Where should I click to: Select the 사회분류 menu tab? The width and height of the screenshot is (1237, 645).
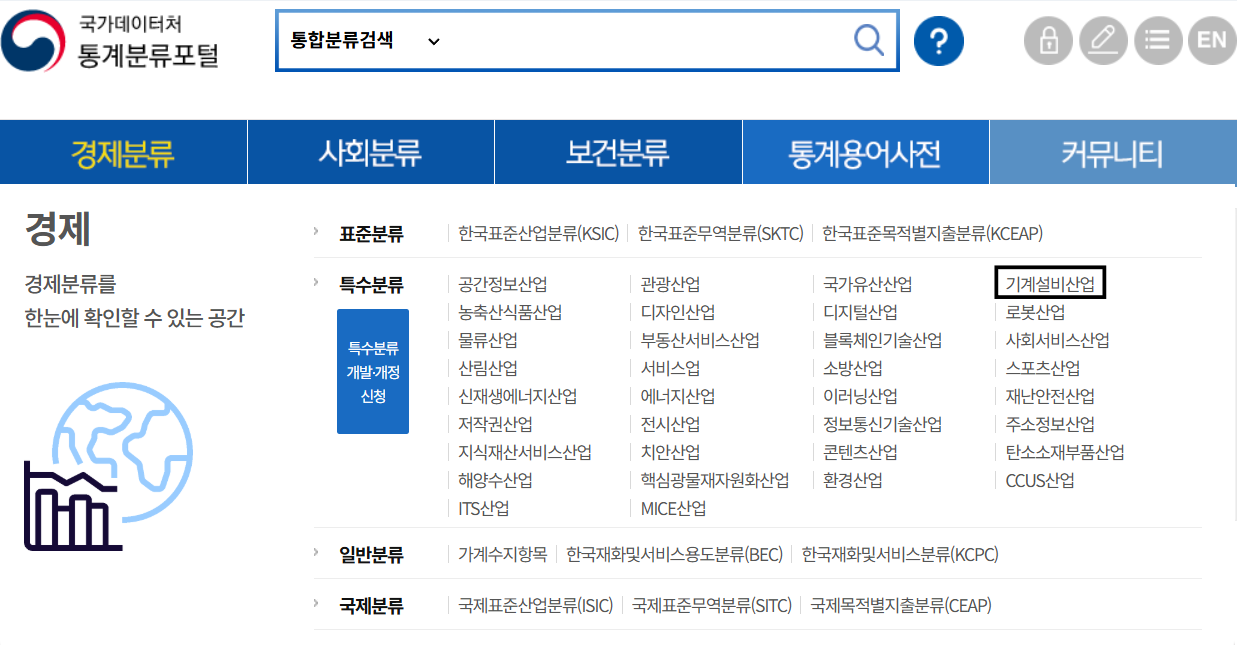370,153
